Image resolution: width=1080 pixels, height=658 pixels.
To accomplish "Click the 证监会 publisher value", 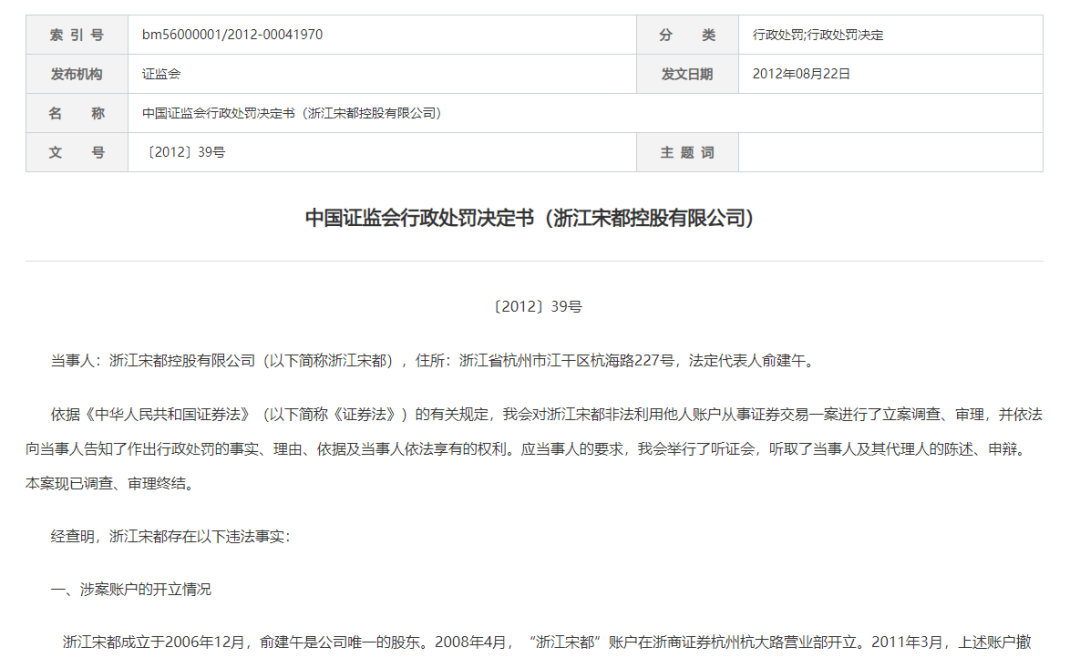I will 161,74.
